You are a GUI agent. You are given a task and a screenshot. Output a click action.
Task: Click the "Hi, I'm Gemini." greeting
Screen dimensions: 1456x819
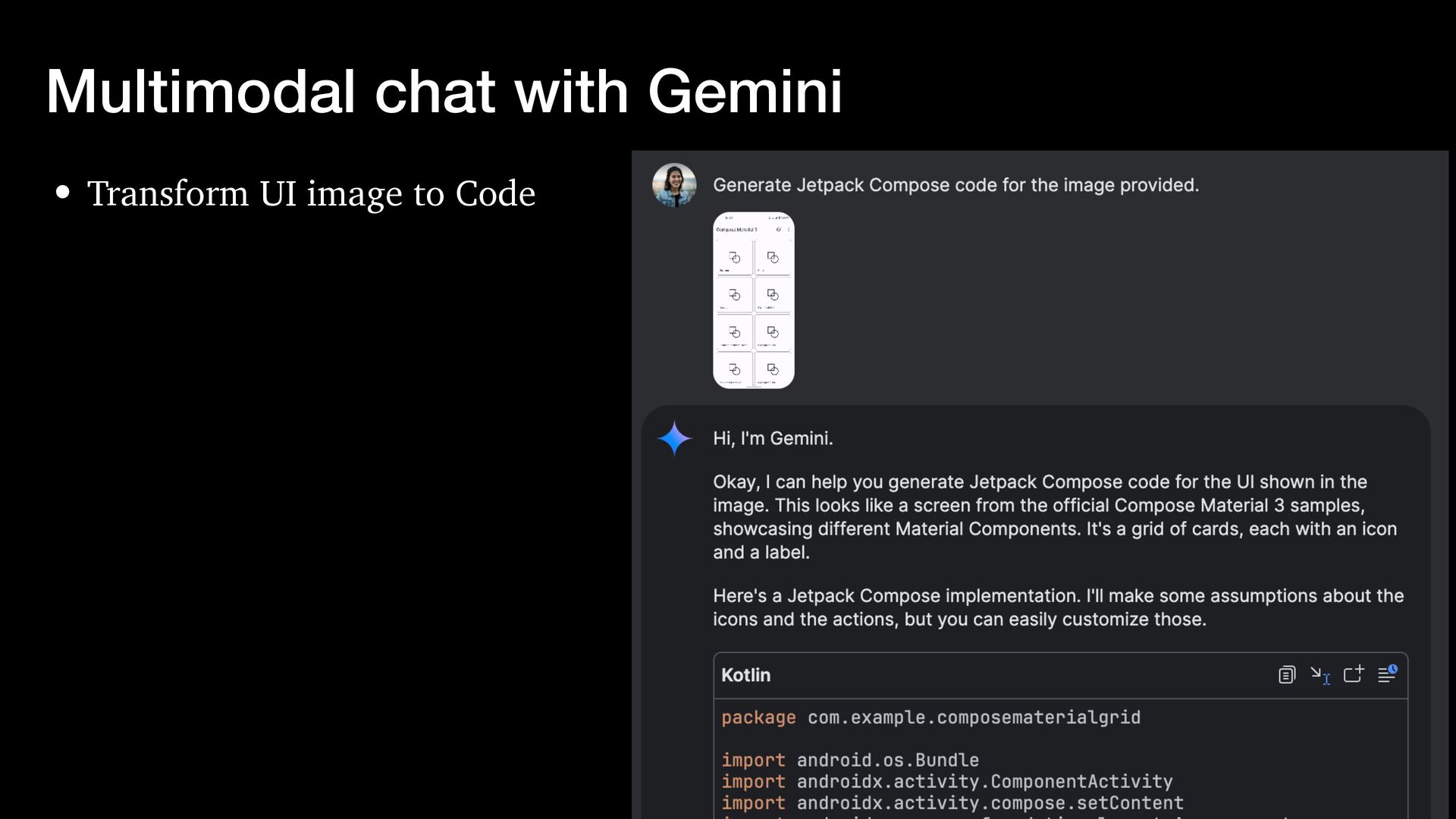[773, 438]
